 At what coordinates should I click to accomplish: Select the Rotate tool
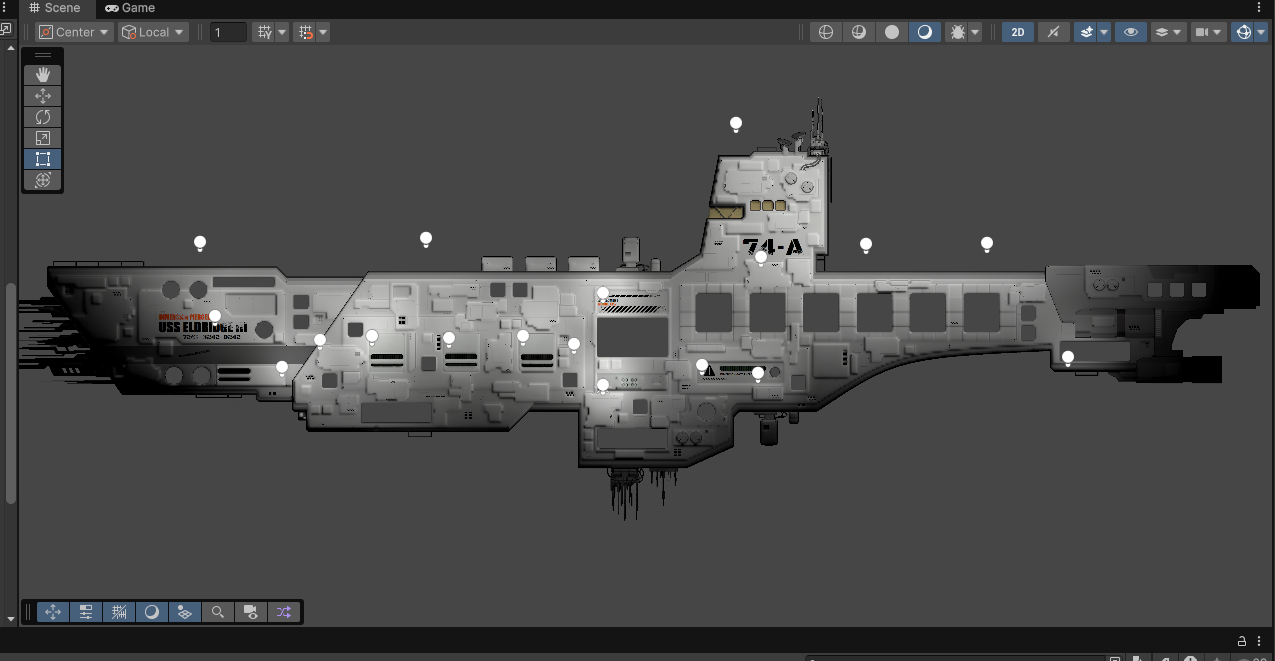[x=43, y=117]
